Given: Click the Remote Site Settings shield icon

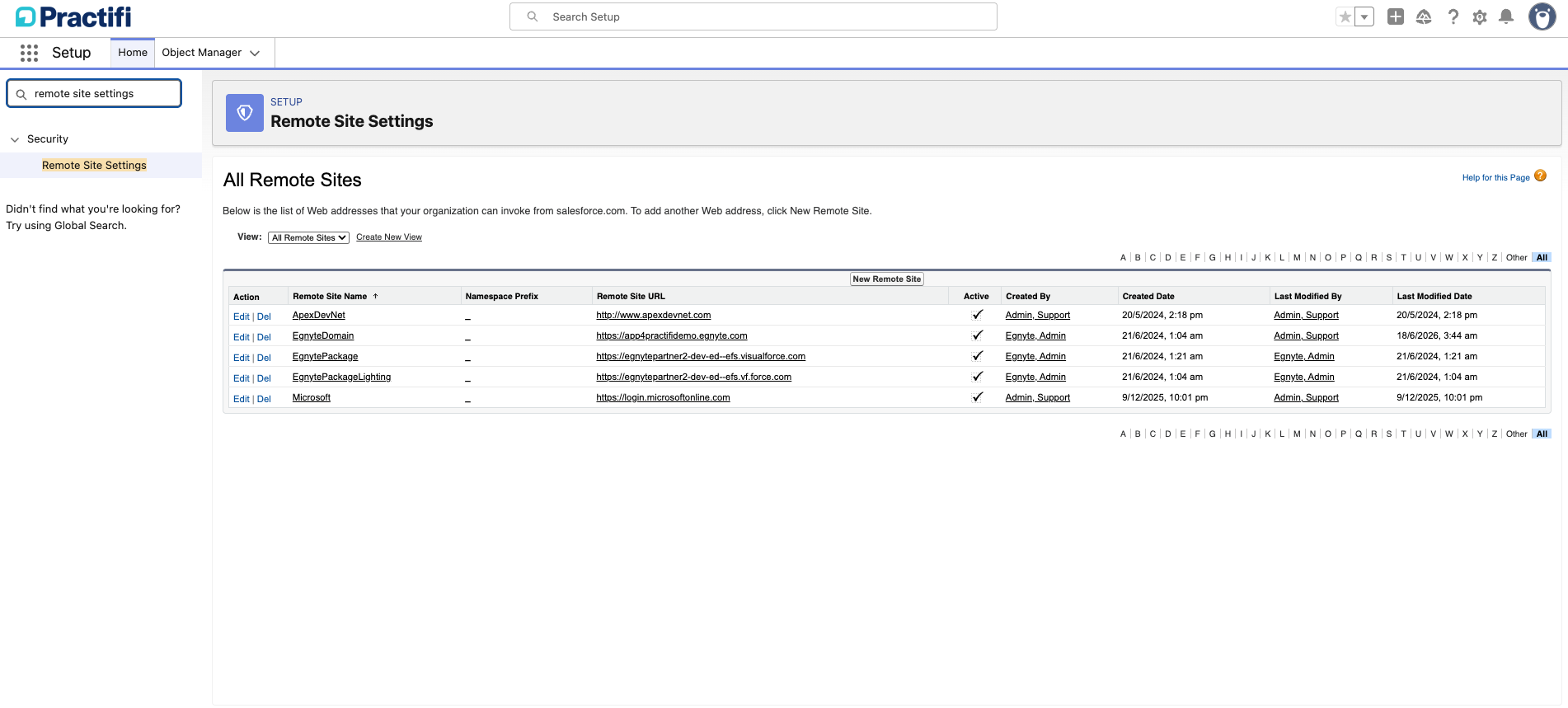Looking at the screenshot, I should [x=245, y=113].
